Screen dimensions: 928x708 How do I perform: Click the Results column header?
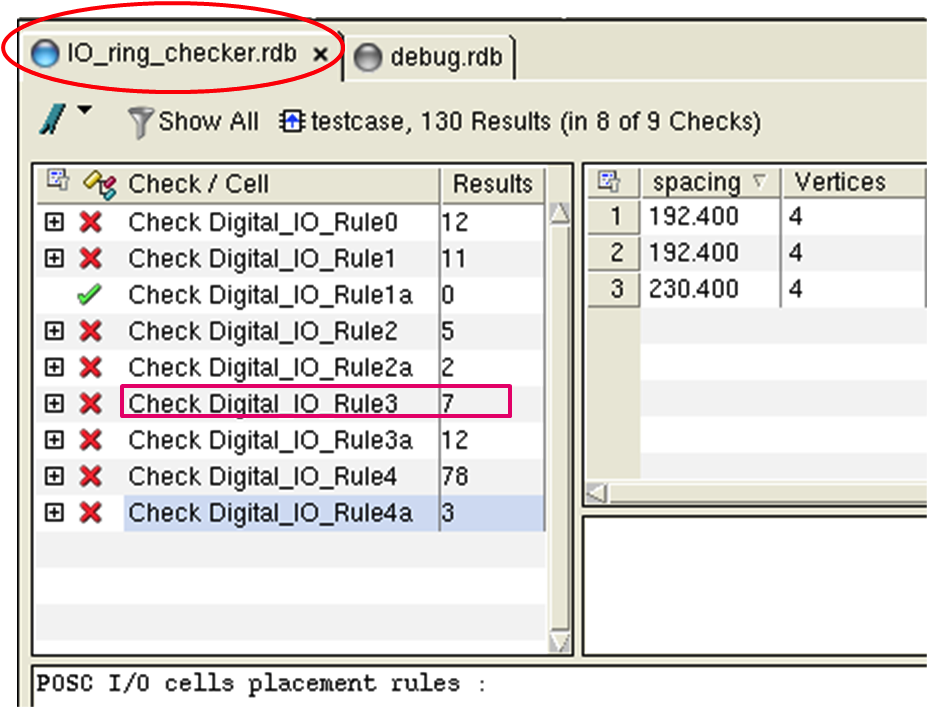(491, 184)
